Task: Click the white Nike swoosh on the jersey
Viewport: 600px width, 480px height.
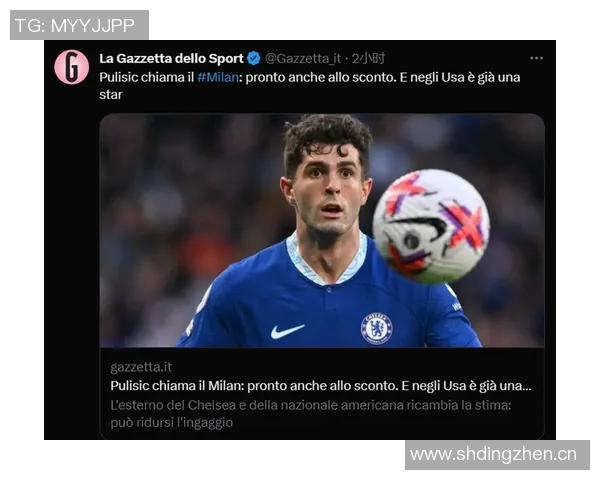Action: click(287, 331)
